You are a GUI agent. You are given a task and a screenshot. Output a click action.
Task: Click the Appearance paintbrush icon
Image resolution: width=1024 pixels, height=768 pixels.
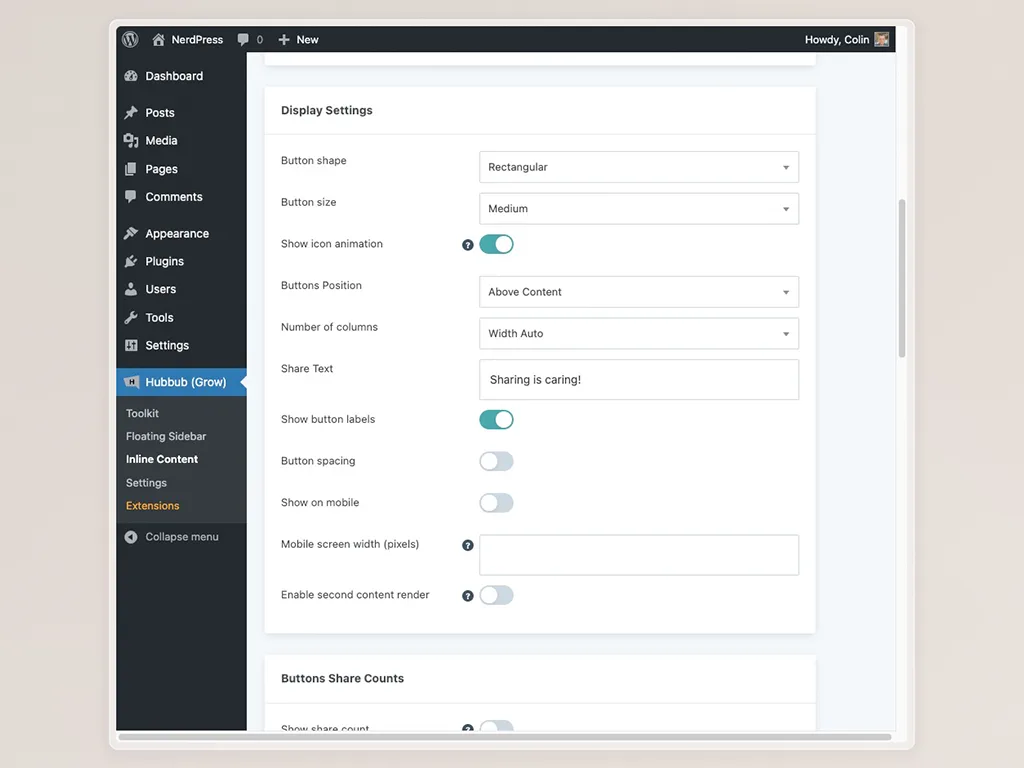click(x=131, y=233)
